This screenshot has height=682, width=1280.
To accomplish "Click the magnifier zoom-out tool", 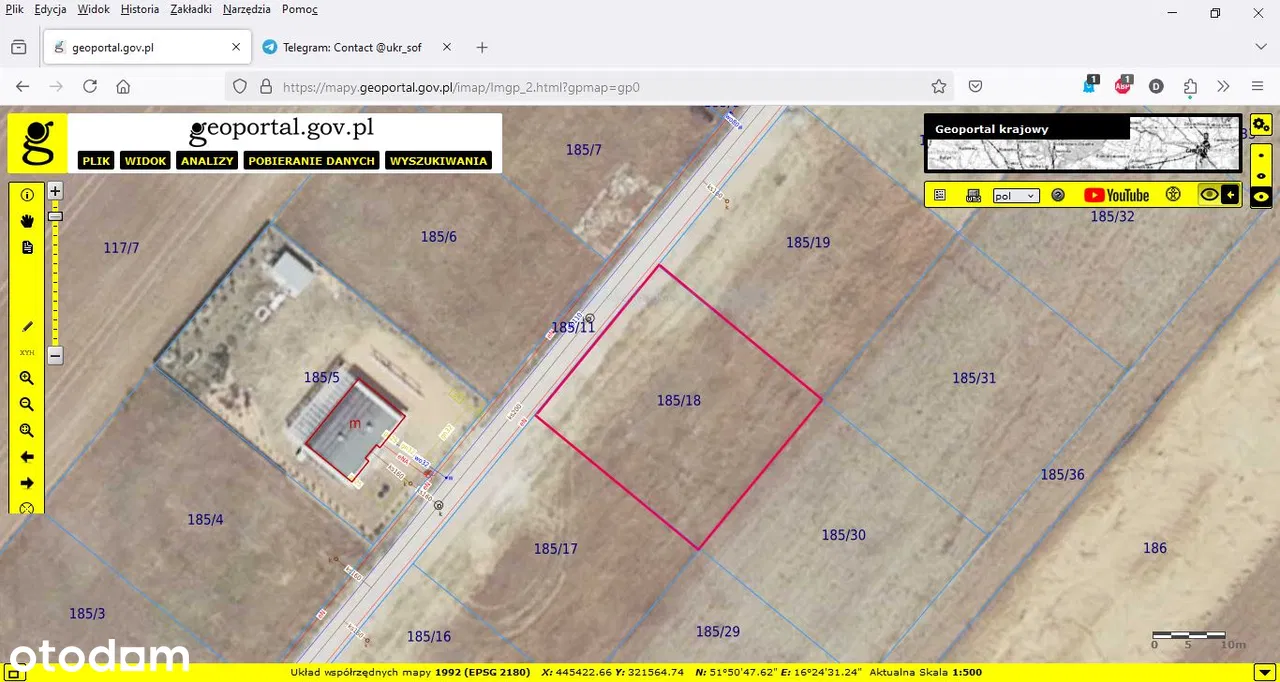I will (x=27, y=404).
